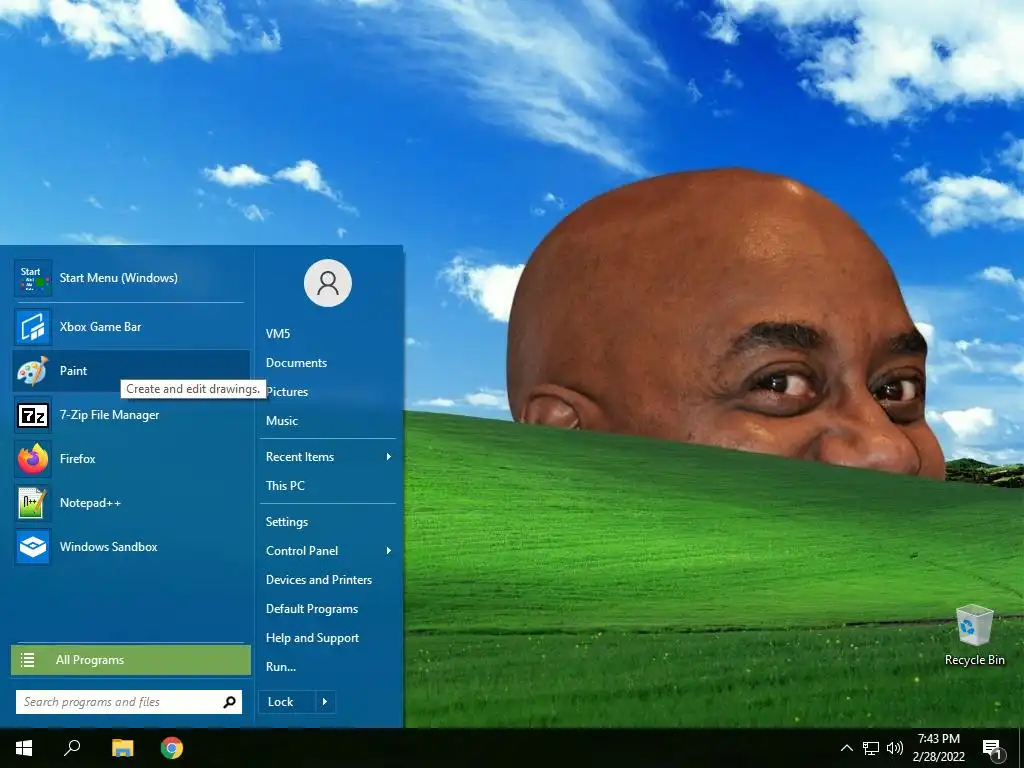Open the arrow next to Lock for power options
Screen dimensions: 1024x768
325,702
